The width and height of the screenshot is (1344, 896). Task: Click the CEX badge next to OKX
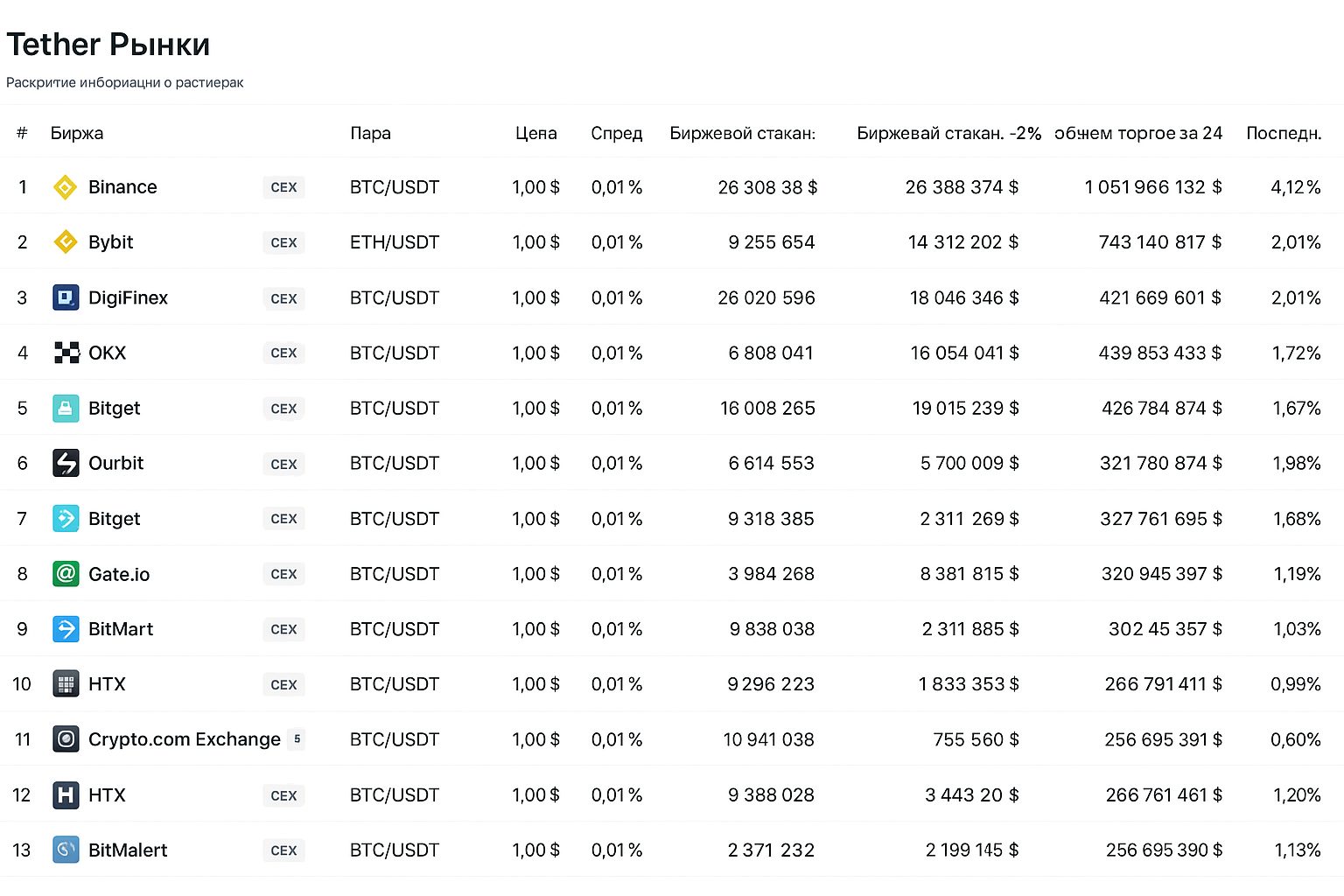tap(283, 353)
